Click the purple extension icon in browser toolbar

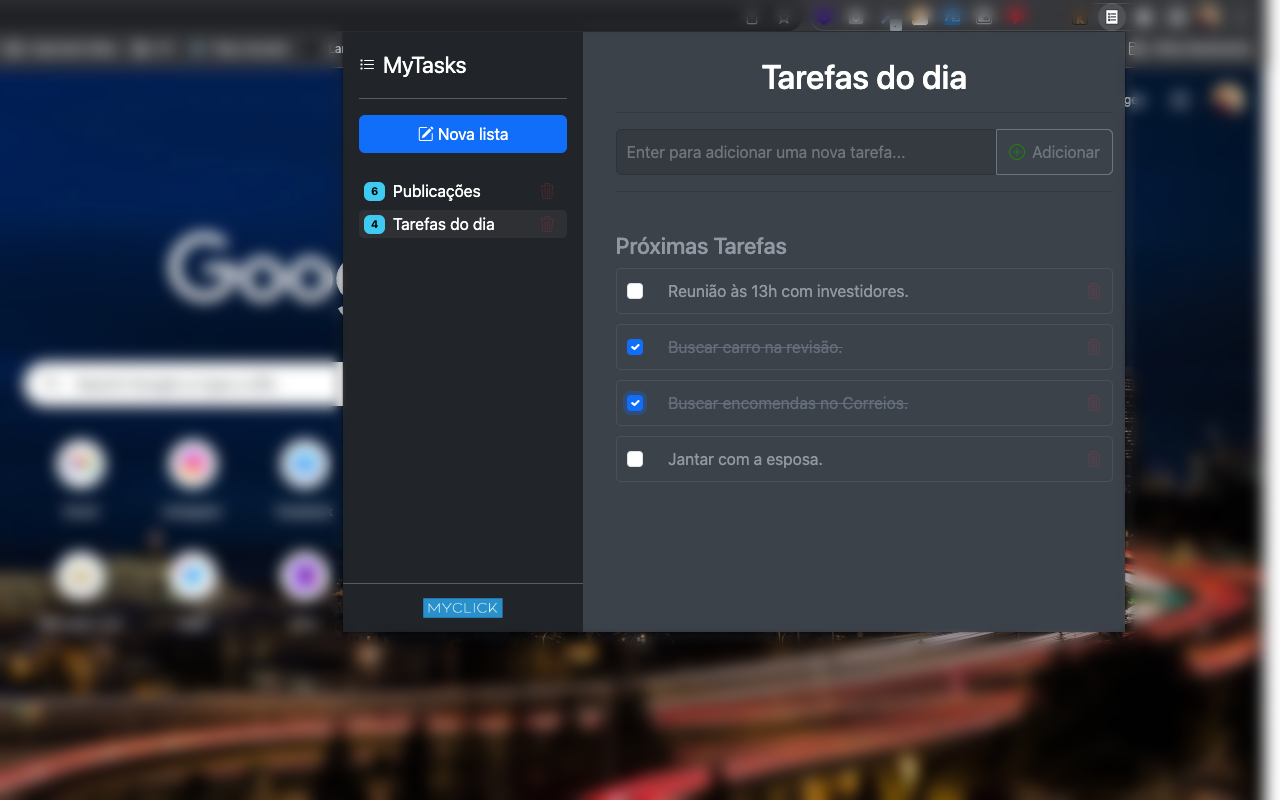point(824,17)
